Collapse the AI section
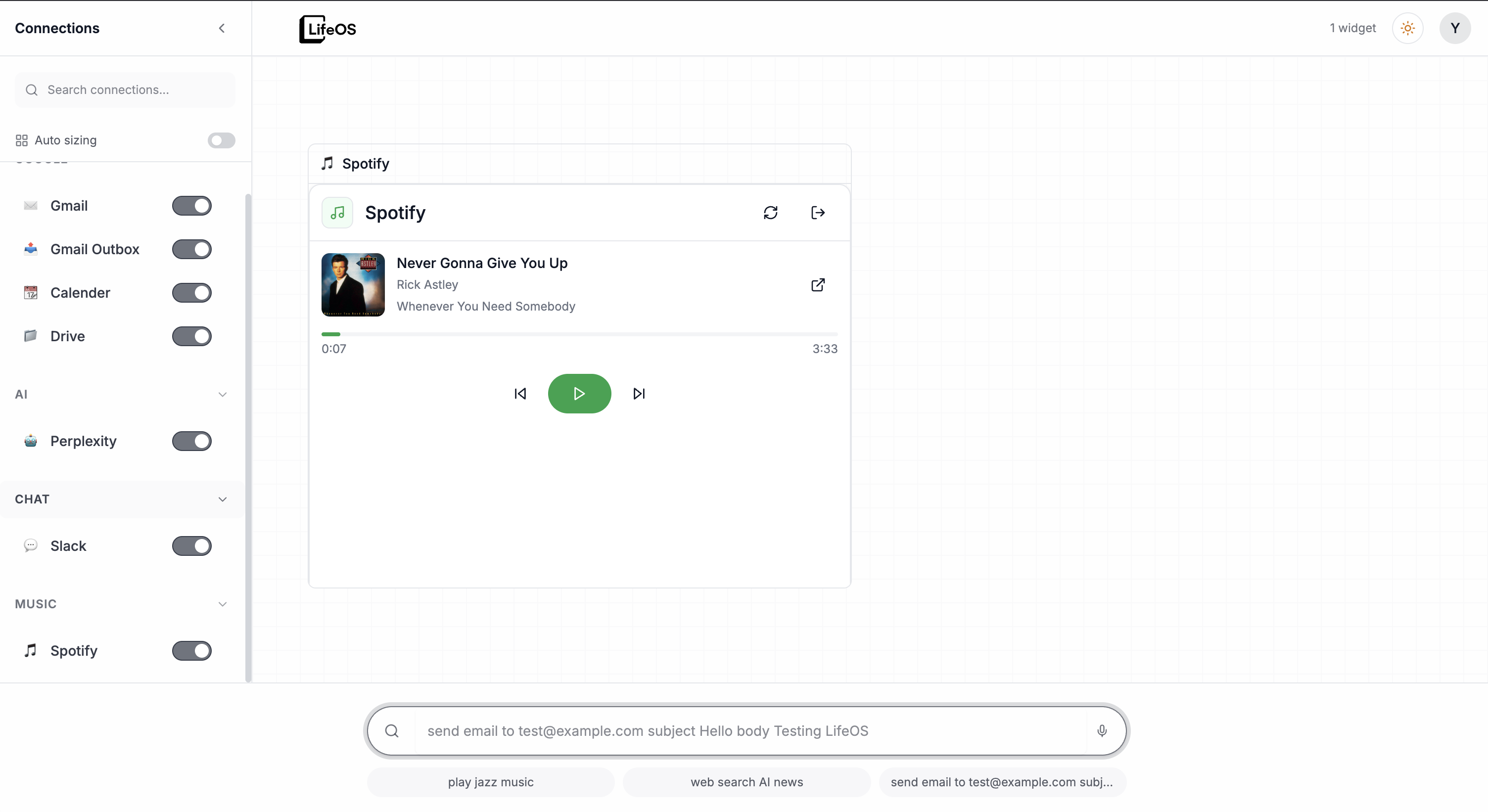This screenshot has height=812, width=1488. (223, 395)
